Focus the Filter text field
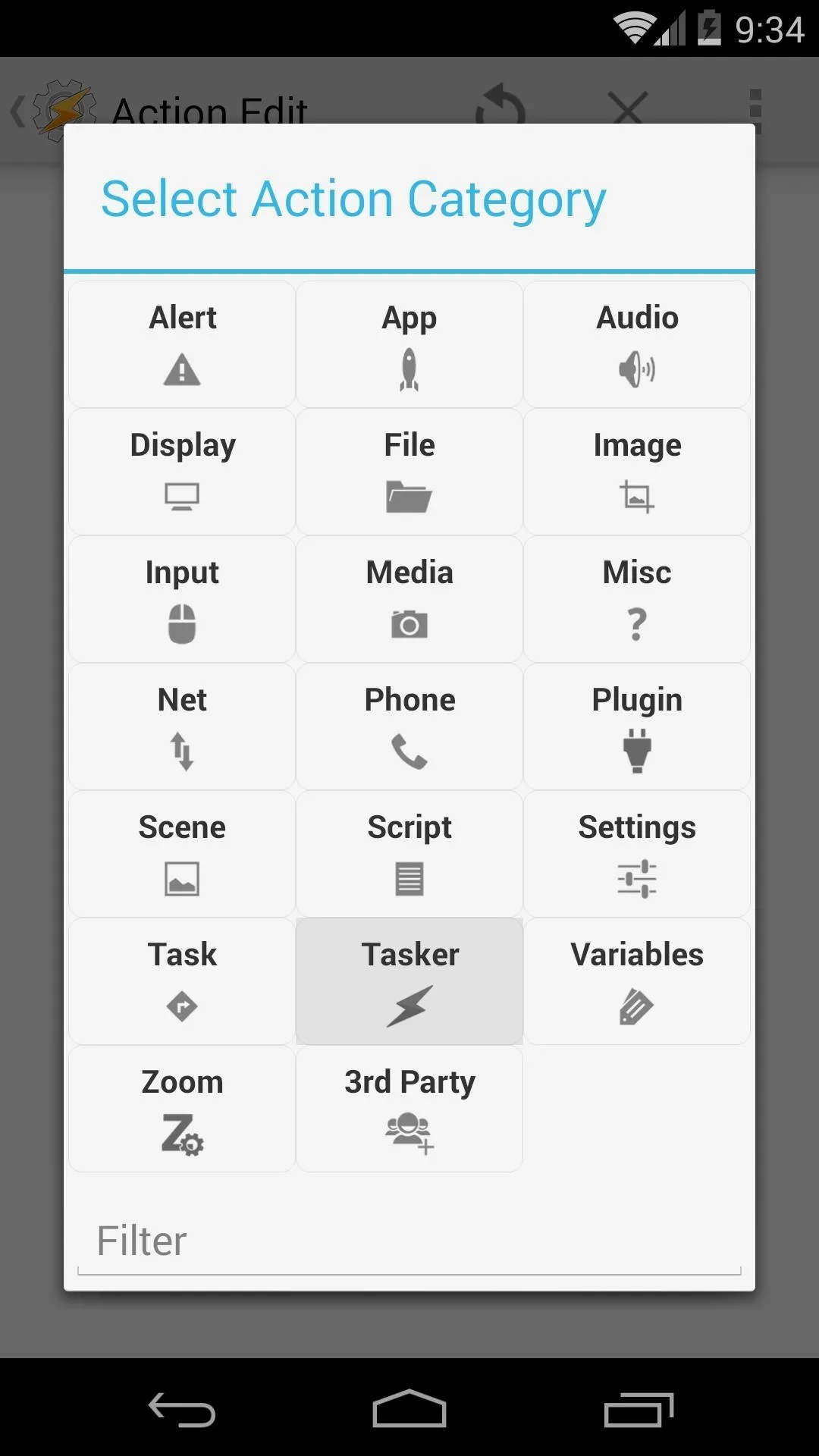The image size is (819, 1456). pos(409,1242)
